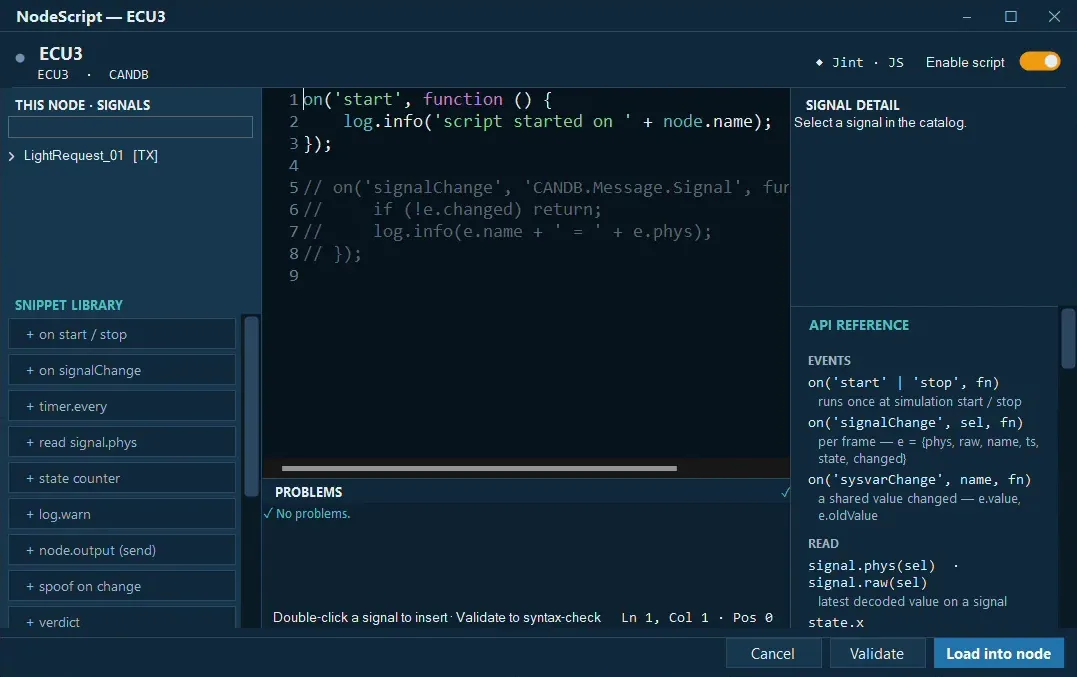Close the NodeScript window
This screenshot has height=677, width=1077.
click(1054, 16)
